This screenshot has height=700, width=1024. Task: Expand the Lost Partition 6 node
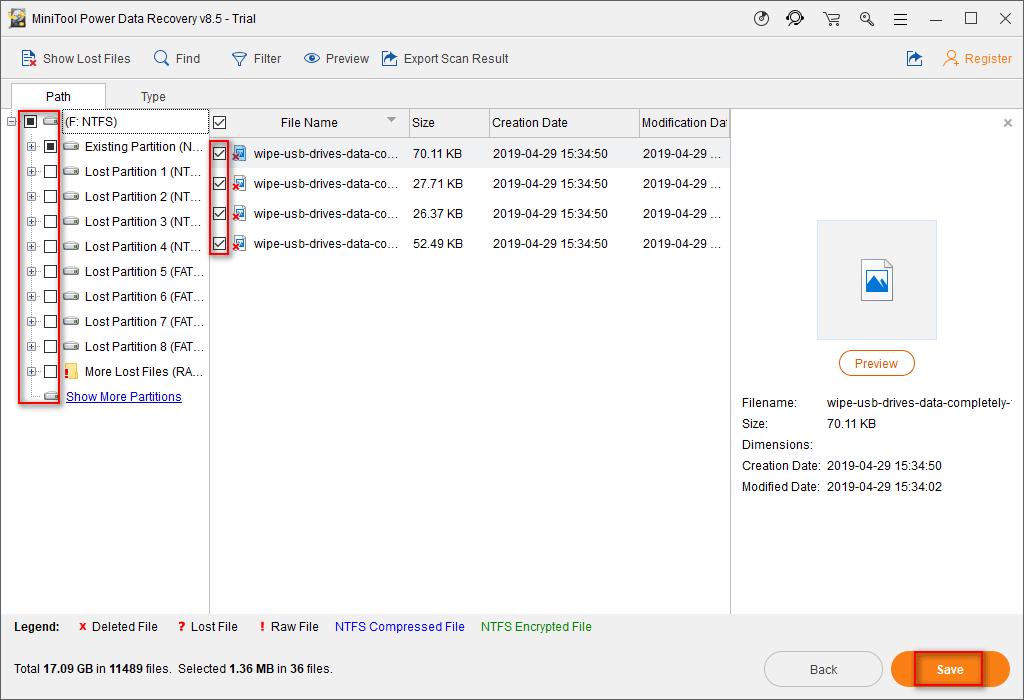(x=31, y=296)
